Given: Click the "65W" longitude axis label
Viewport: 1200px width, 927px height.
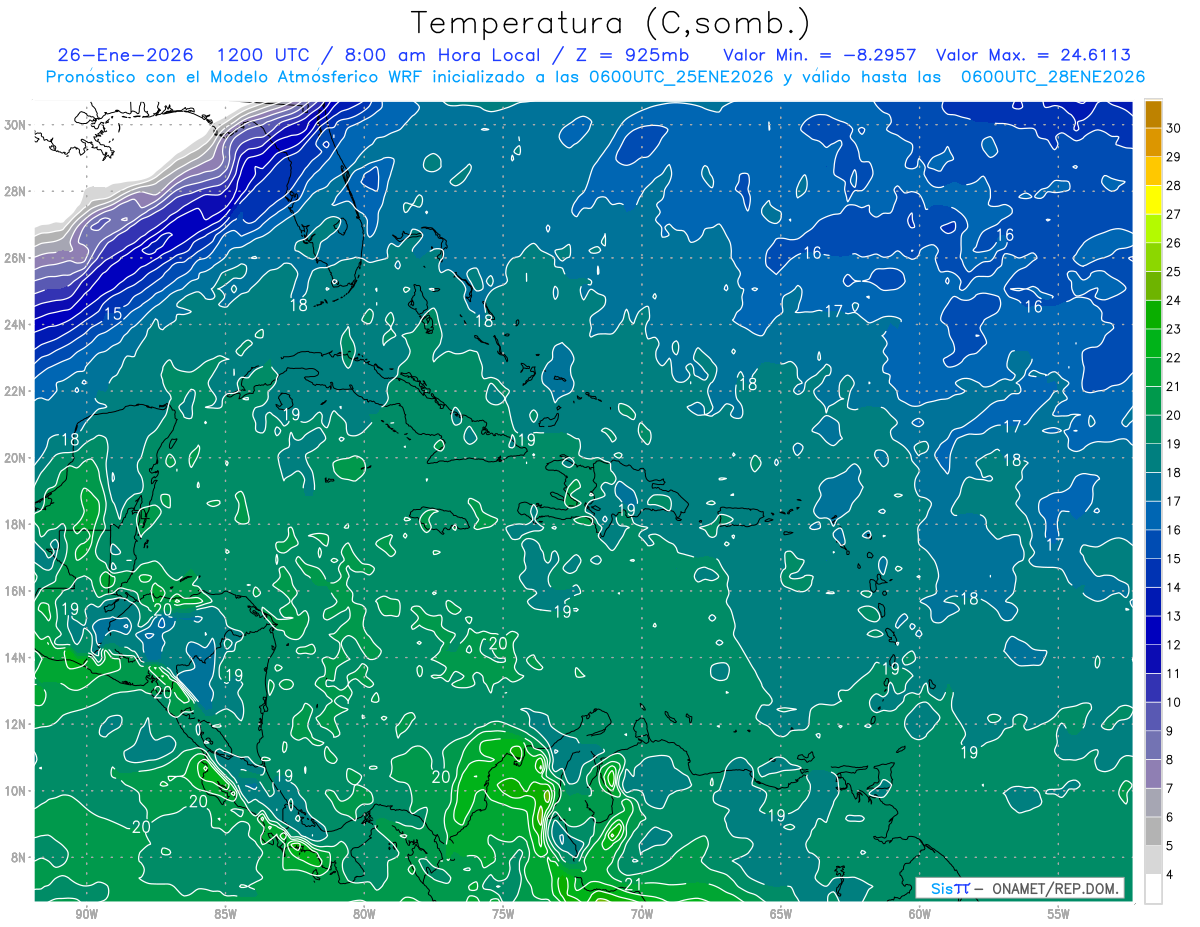Looking at the screenshot, I should click(x=781, y=916).
